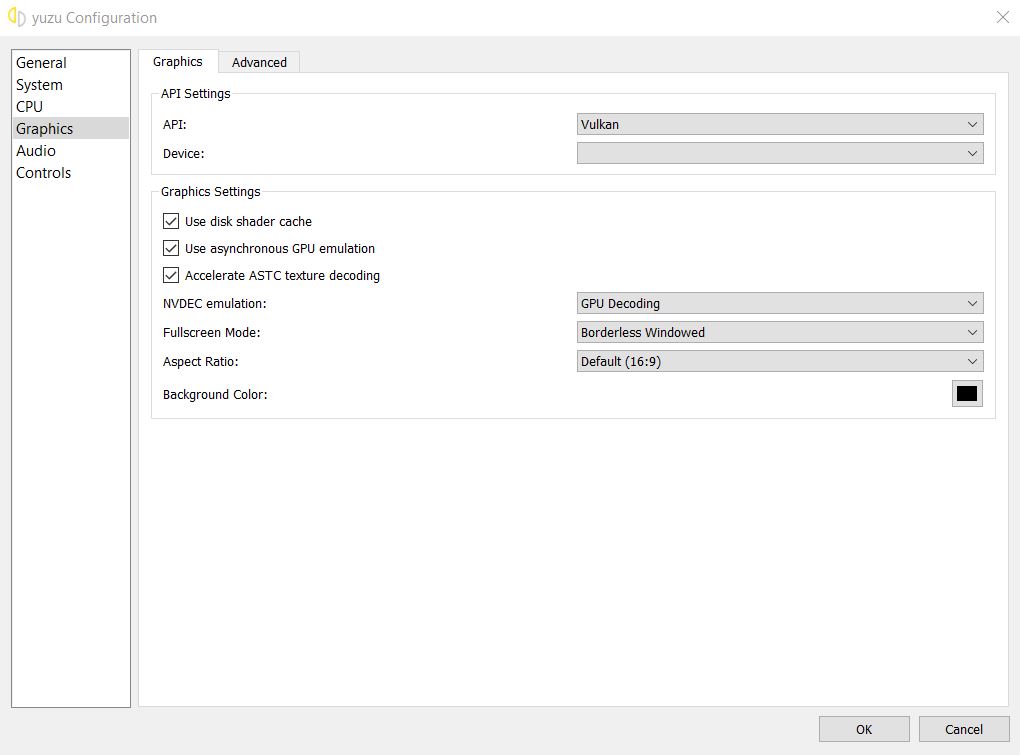The width and height of the screenshot is (1020, 755).
Task: Click the Cancel button
Action: point(963,729)
